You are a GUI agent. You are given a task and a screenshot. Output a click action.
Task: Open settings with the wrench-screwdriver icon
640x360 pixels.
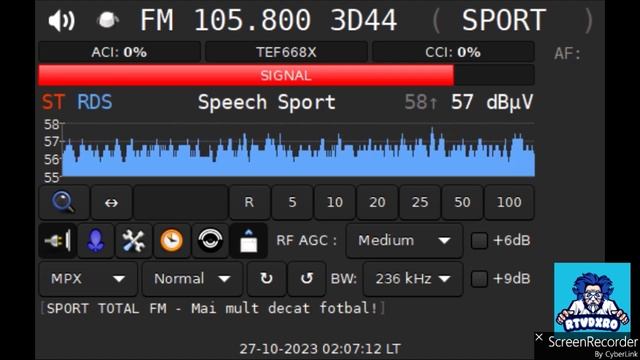(133, 240)
